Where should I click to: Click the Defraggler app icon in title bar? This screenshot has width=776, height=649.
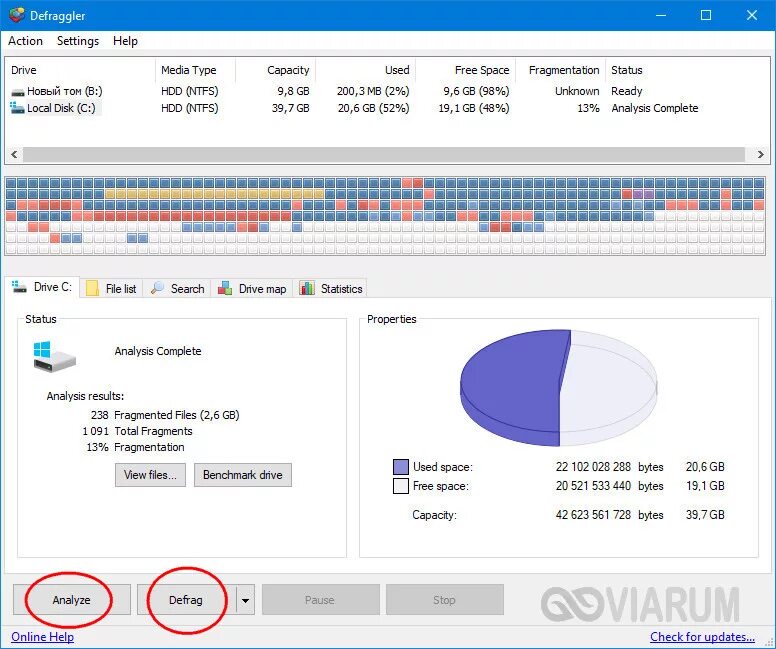[16, 15]
